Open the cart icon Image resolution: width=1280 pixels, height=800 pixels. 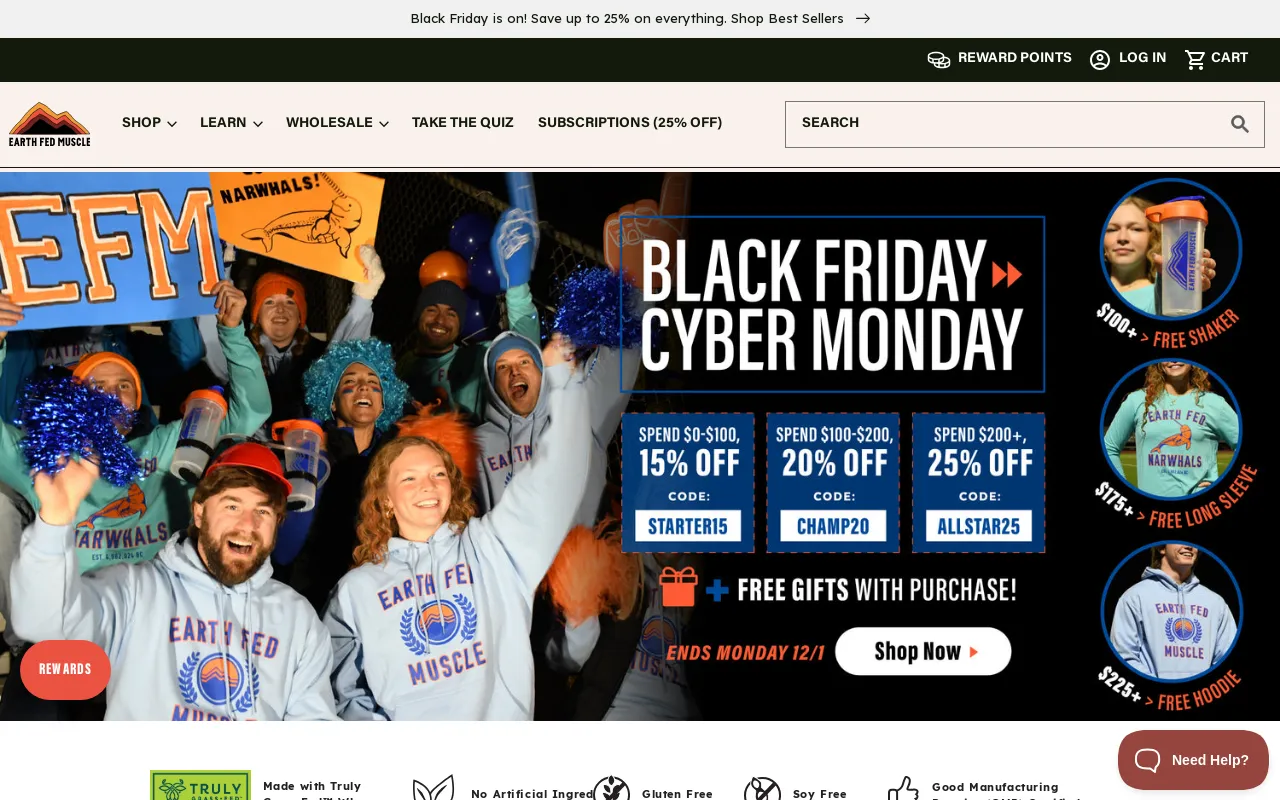pyautogui.click(x=1195, y=59)
